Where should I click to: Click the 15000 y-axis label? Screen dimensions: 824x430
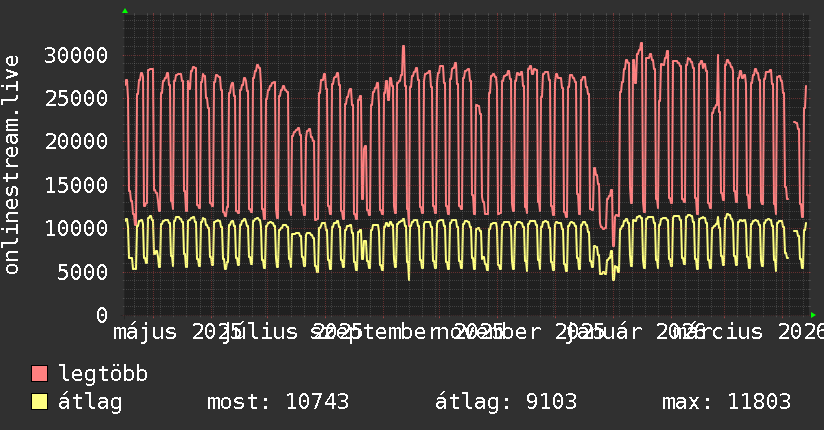tap(76, 185)
